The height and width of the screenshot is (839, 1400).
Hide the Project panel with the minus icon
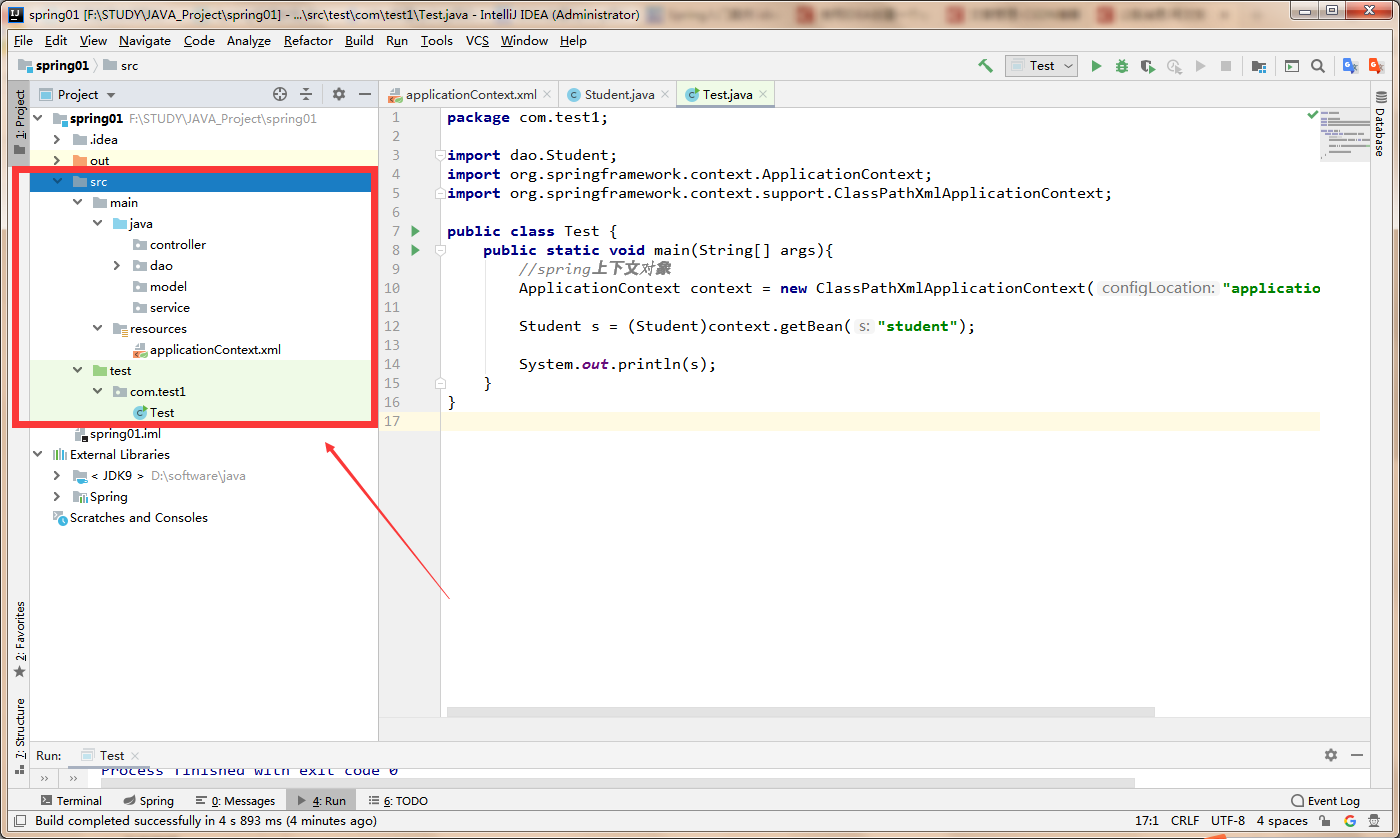click(365, 94)
